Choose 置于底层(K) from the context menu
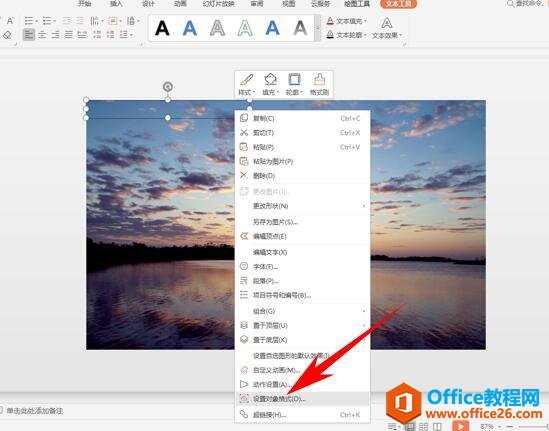This screenshot has height=431, width=549. point(303,340)
